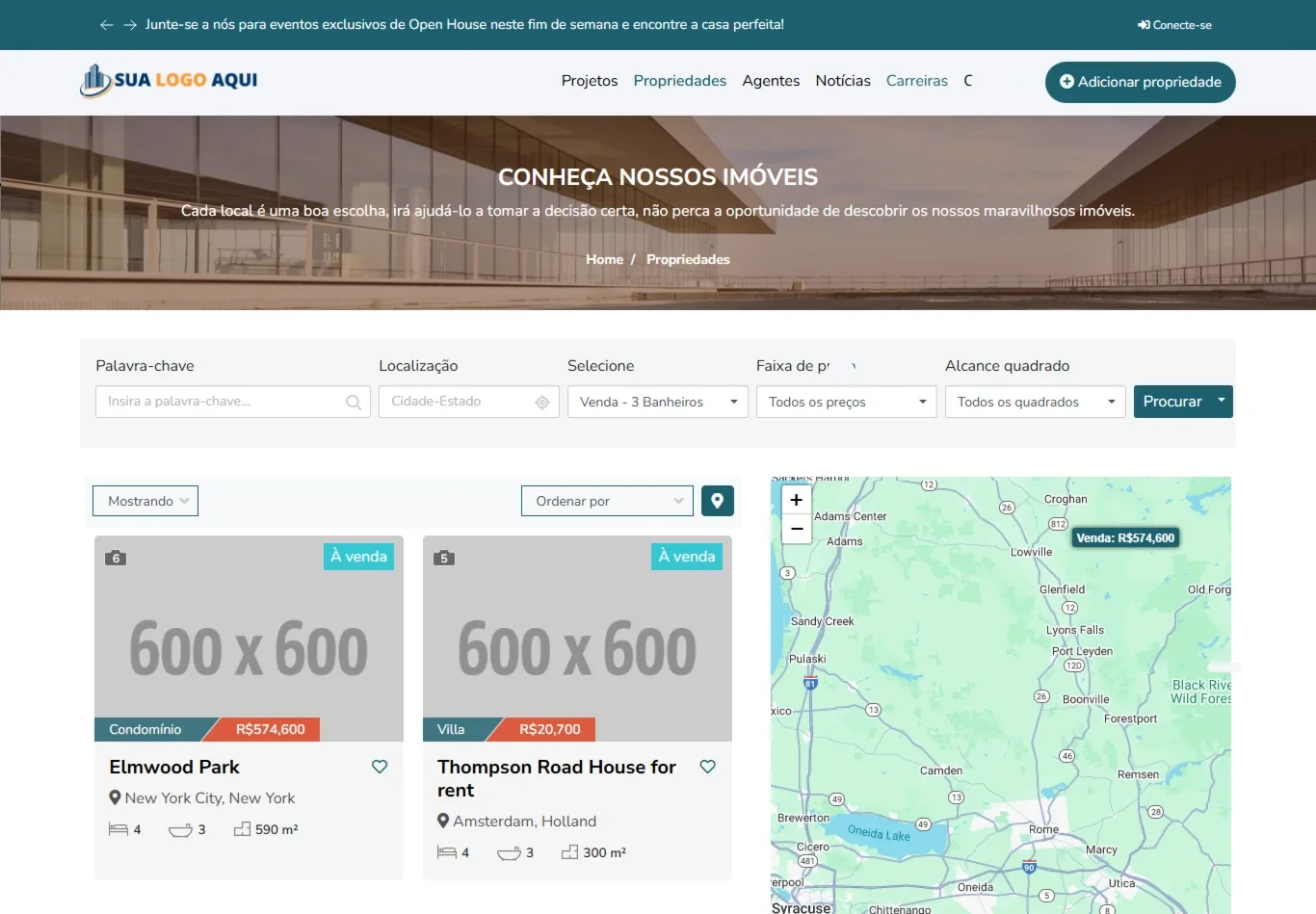Click the previous announcement arrow in top bar
The image size is (1316, 914).
[107, 25]
